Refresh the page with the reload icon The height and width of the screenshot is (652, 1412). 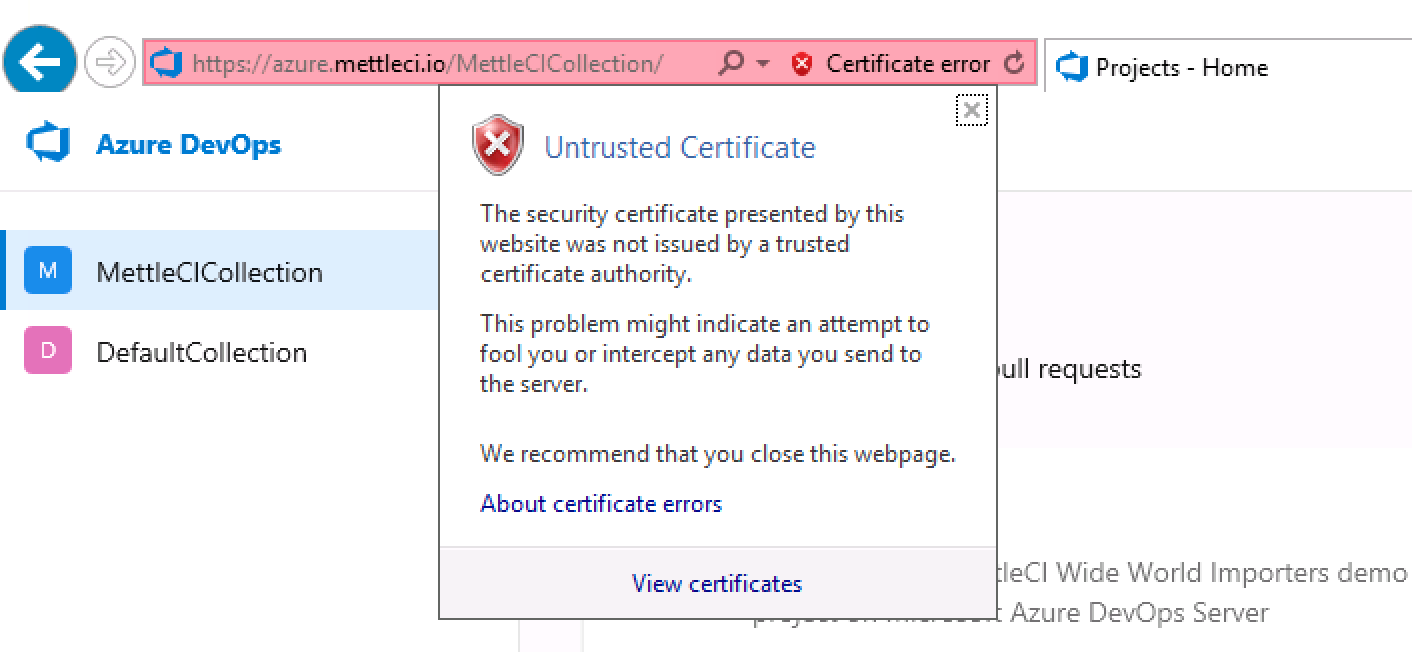coord(1016,63)
